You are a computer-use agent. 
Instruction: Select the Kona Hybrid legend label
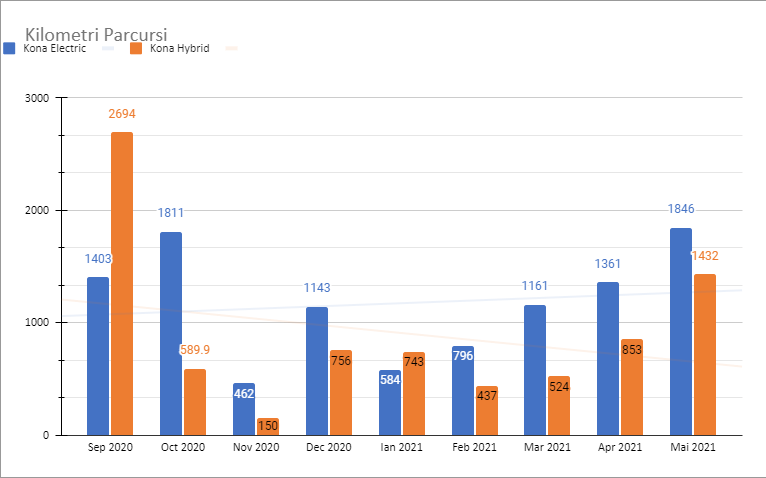tap(179, 48)
